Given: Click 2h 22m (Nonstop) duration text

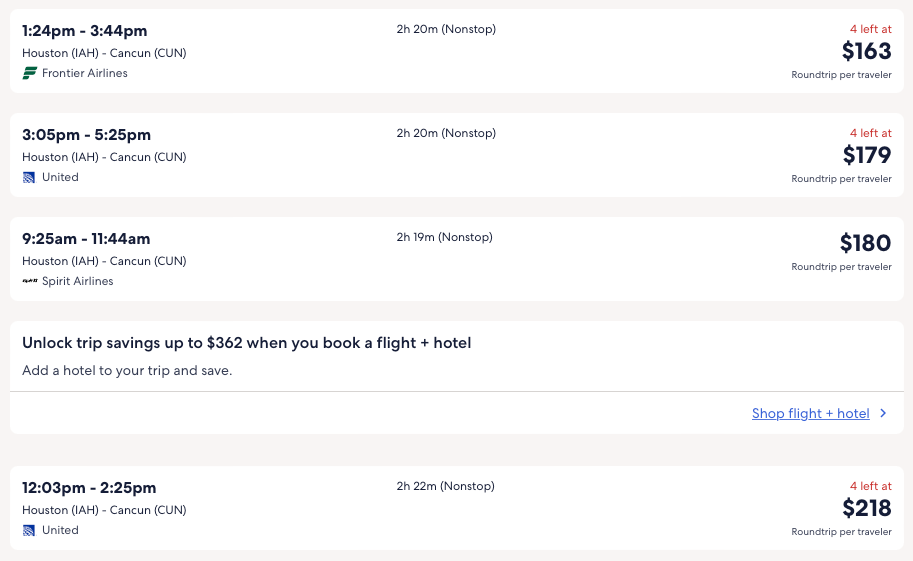Looking at the screenshot, I should 445,486.
